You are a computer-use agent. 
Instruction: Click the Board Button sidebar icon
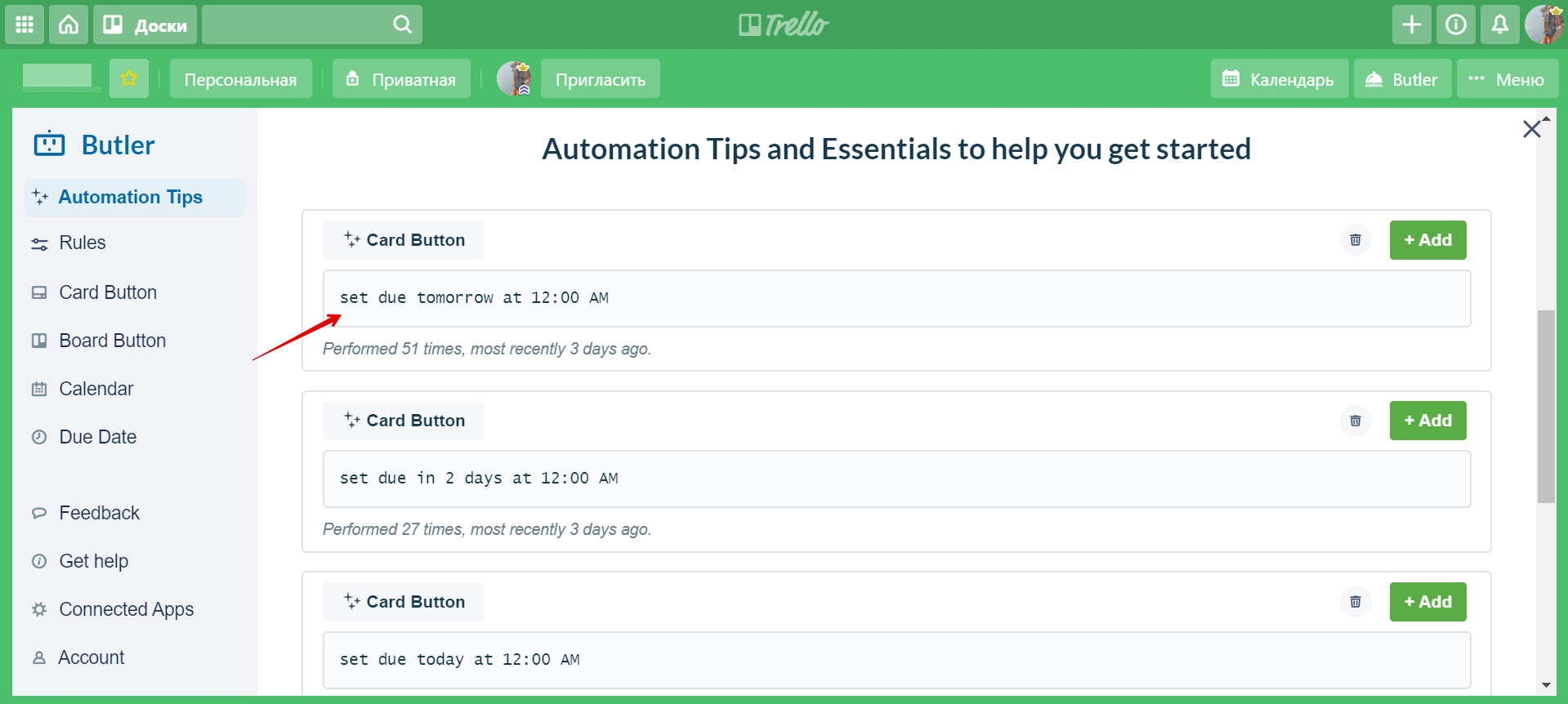(39, 341)
